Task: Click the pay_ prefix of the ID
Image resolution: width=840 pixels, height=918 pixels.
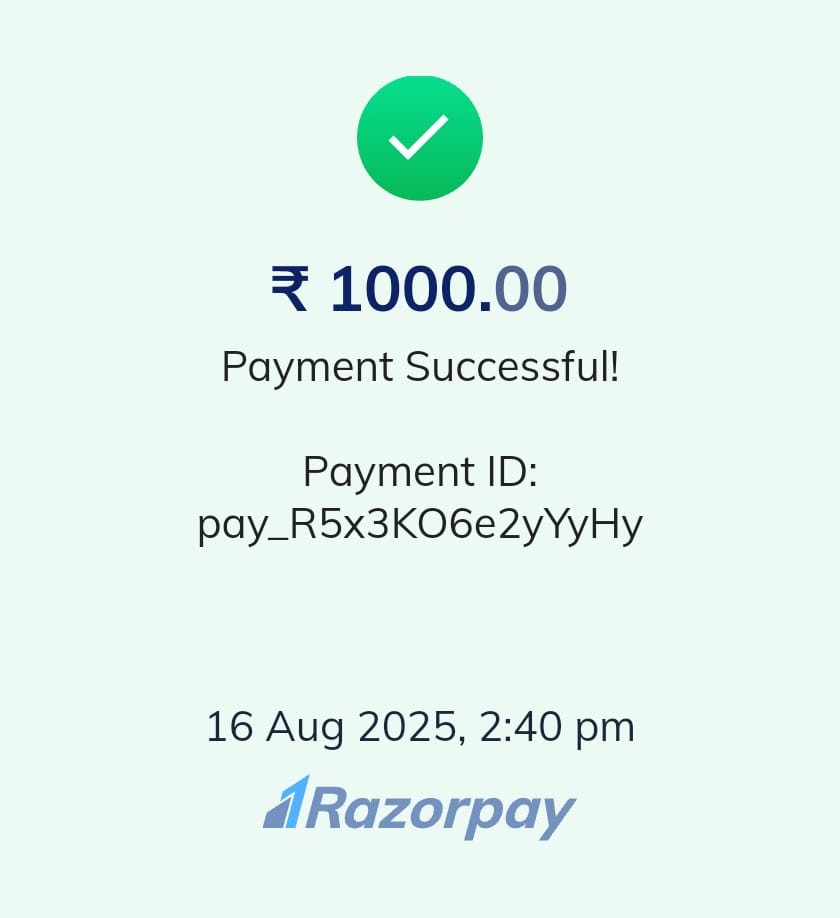Action: point(242,527)
